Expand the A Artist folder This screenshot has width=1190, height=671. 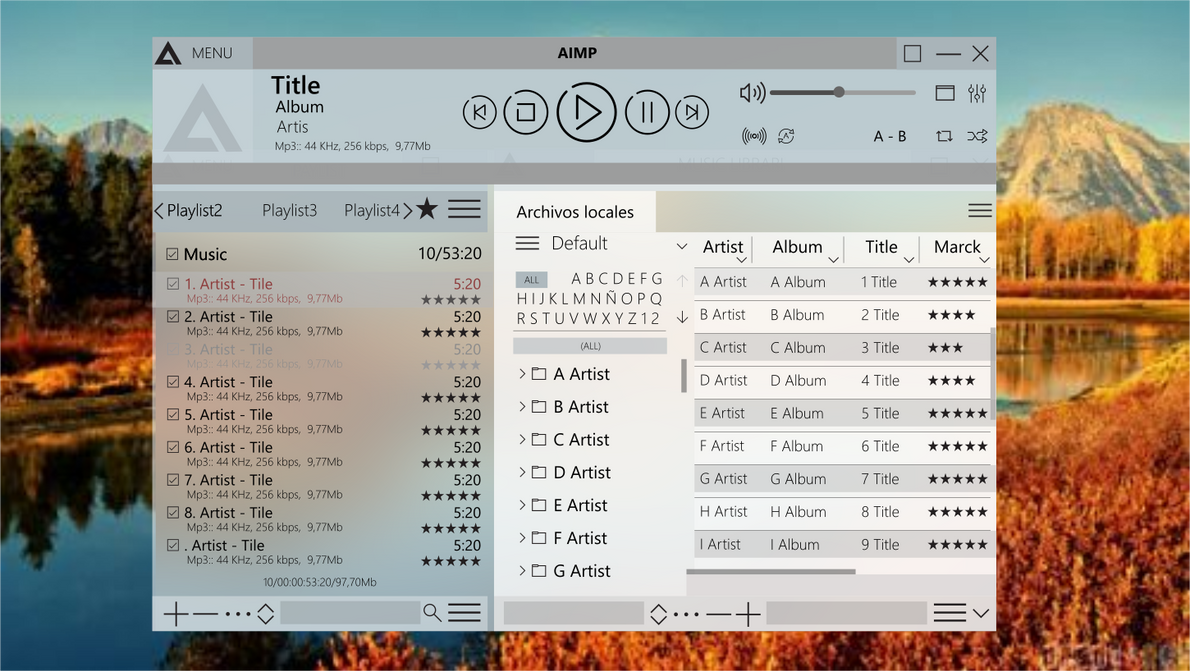coord(522,373)
